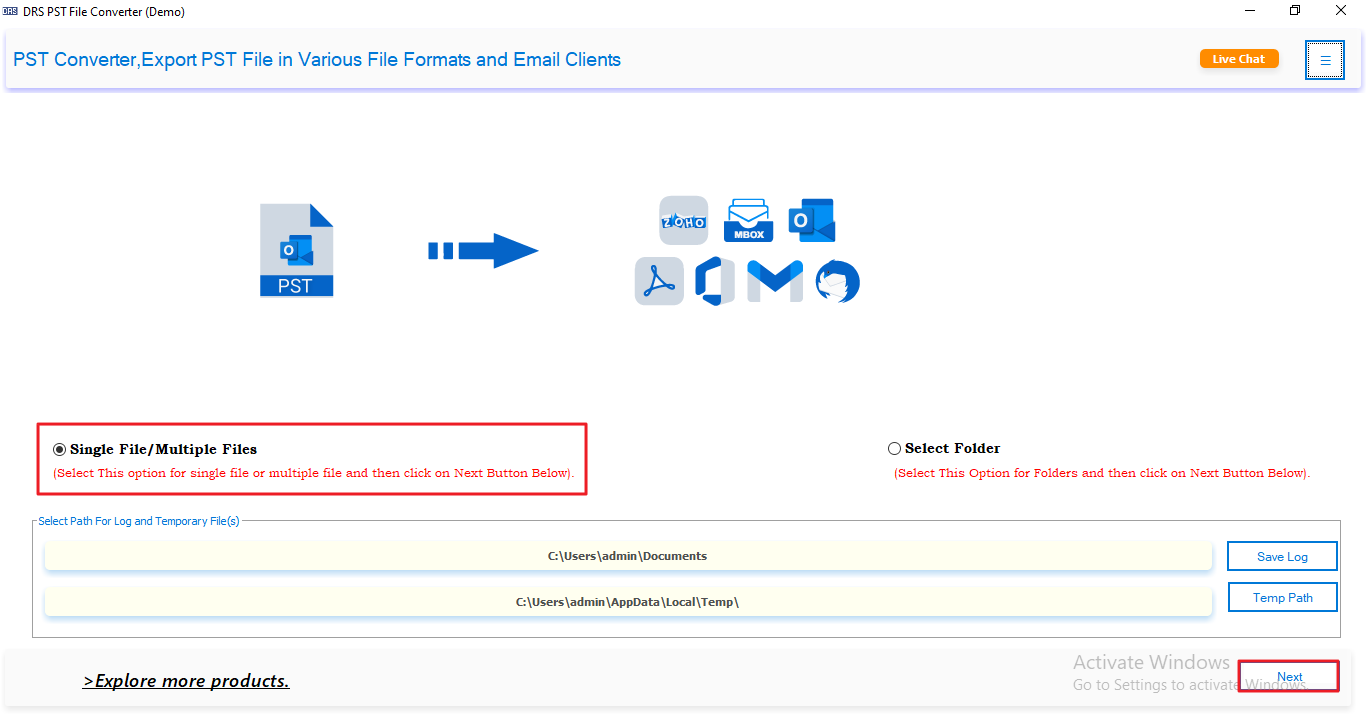Select the Thunderbird export icon
This screenshot has width=1366, height=728.
(x=837, y=281)
